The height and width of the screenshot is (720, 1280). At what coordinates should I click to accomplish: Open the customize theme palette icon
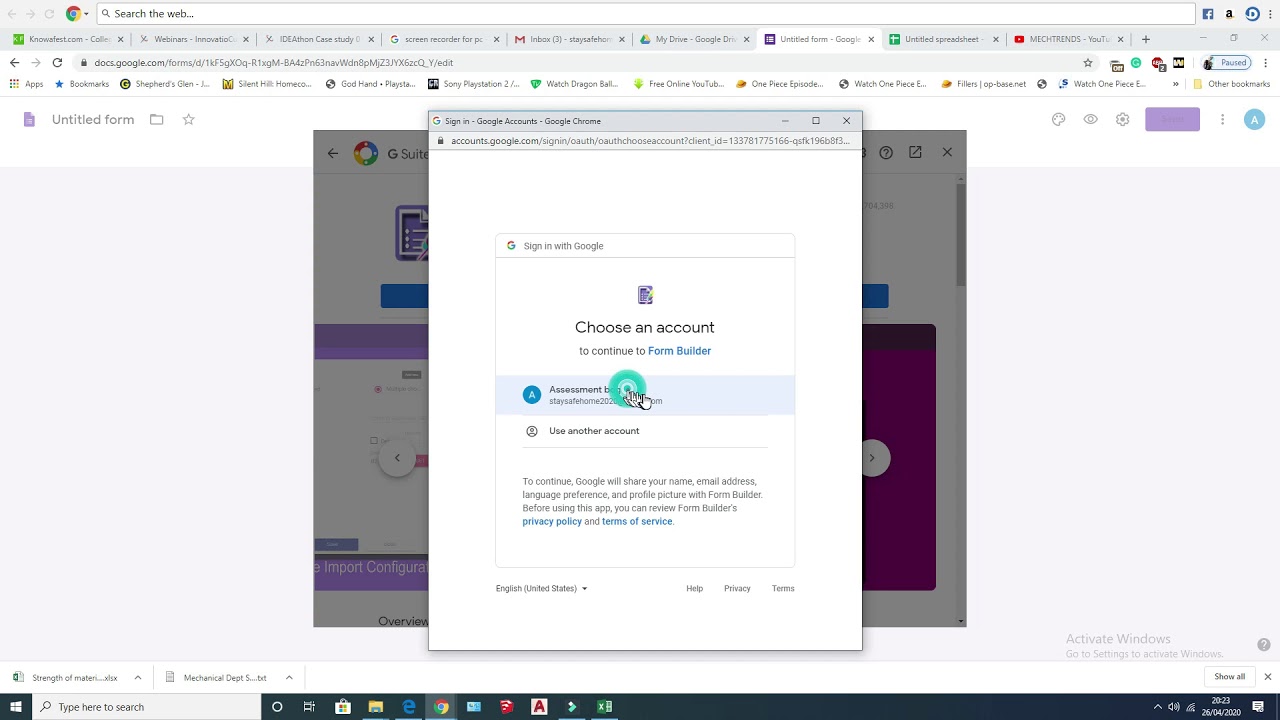pyautogui.click(x=1058, y=120)
